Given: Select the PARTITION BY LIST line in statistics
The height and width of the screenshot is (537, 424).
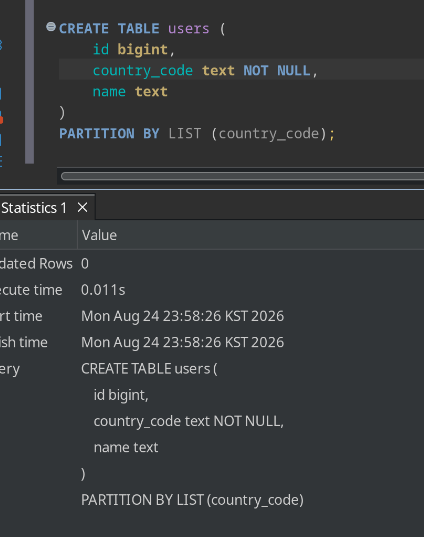Looking at the screenshot, I should tap(192, 500).
